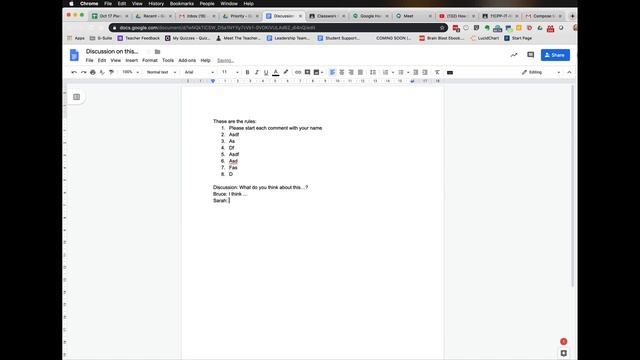Click the 'Saving...' status link
Screen dimensions: 640x360
(225, 60)
